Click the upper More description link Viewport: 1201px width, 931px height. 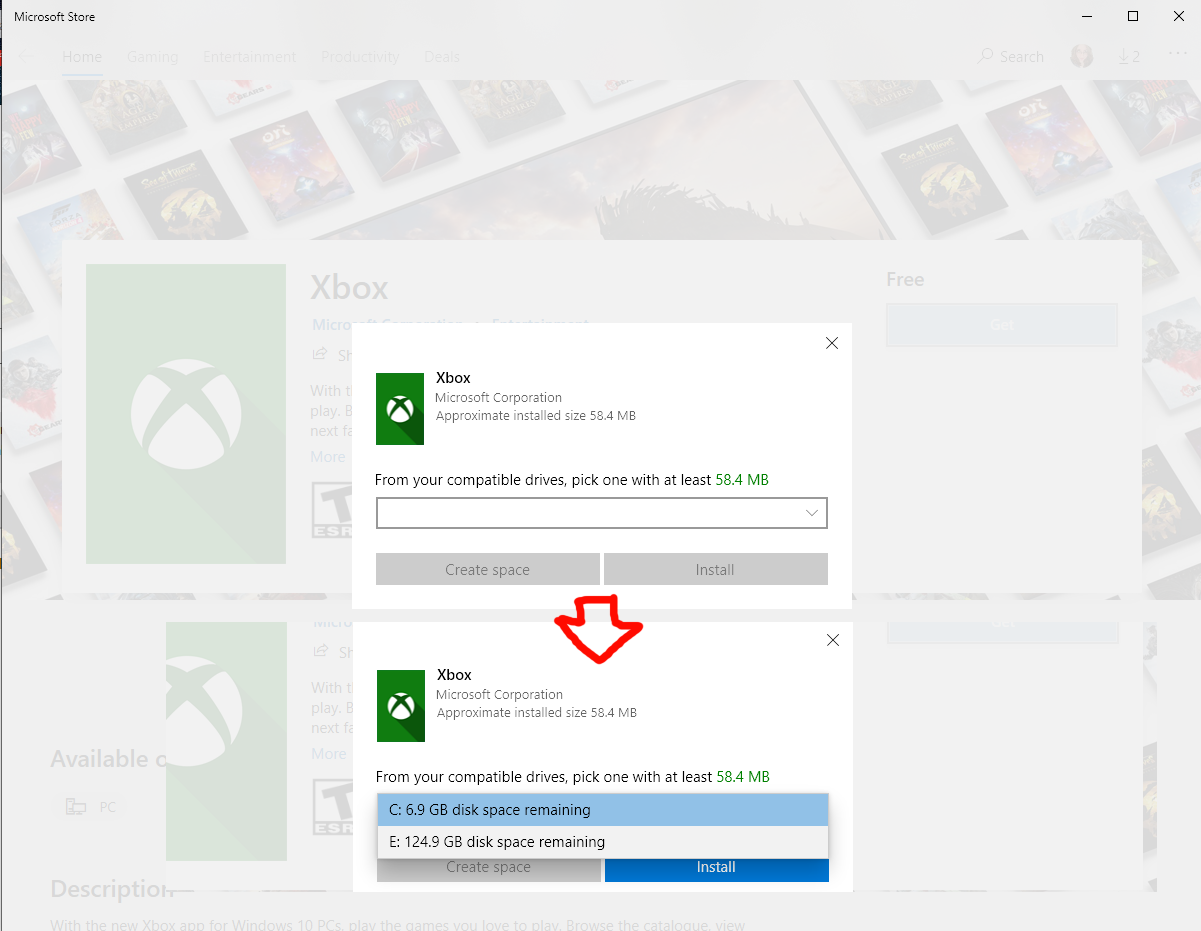point(328,457)
